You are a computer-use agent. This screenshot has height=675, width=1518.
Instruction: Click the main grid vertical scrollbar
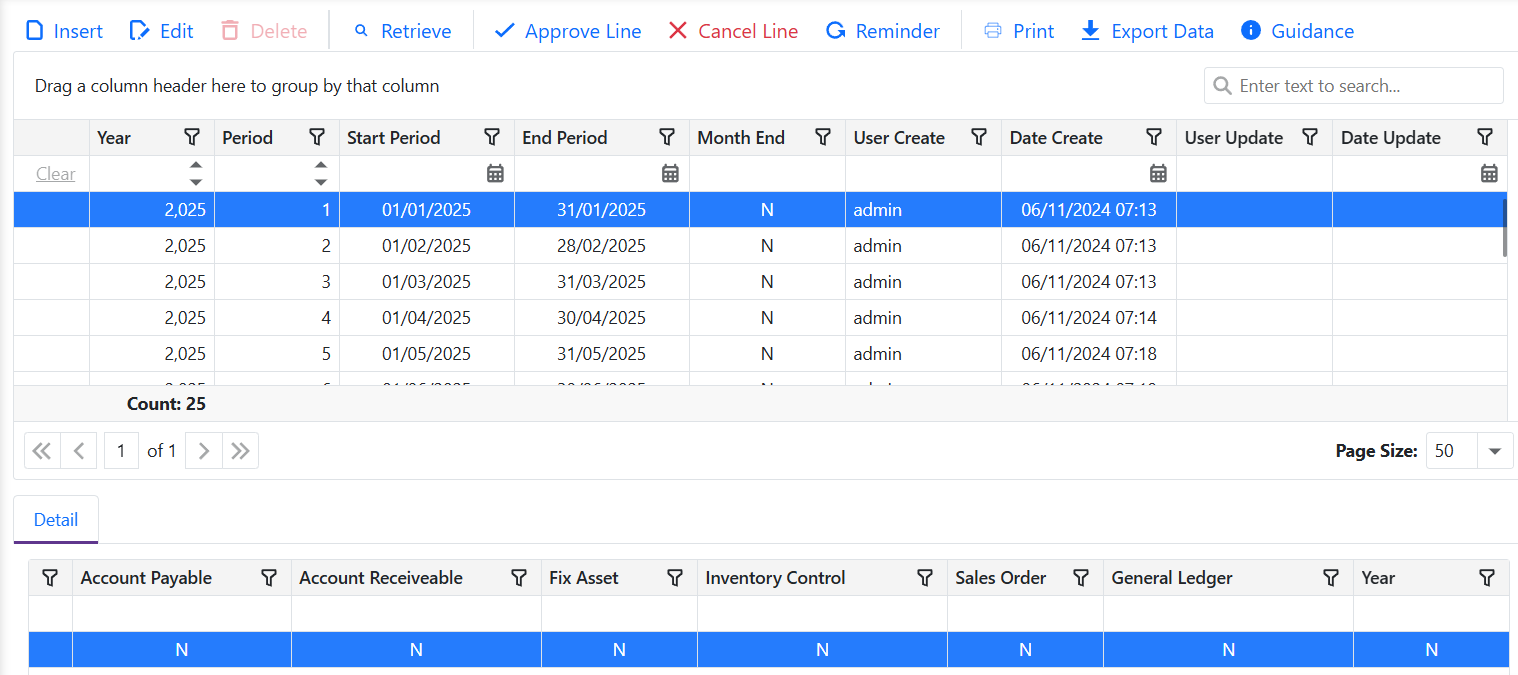pyautogui.click(x=1505, y=228)
